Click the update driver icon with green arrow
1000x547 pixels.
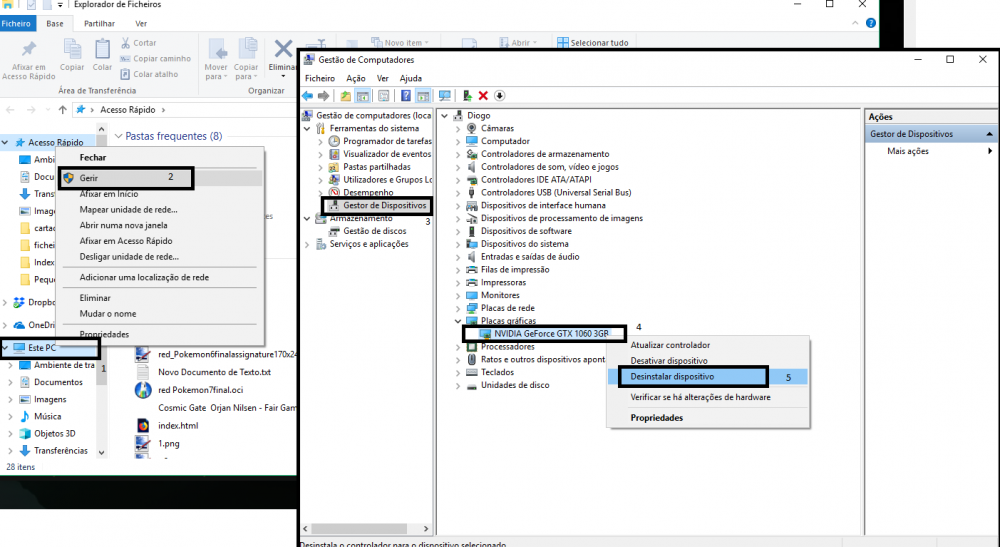(467, 96)
